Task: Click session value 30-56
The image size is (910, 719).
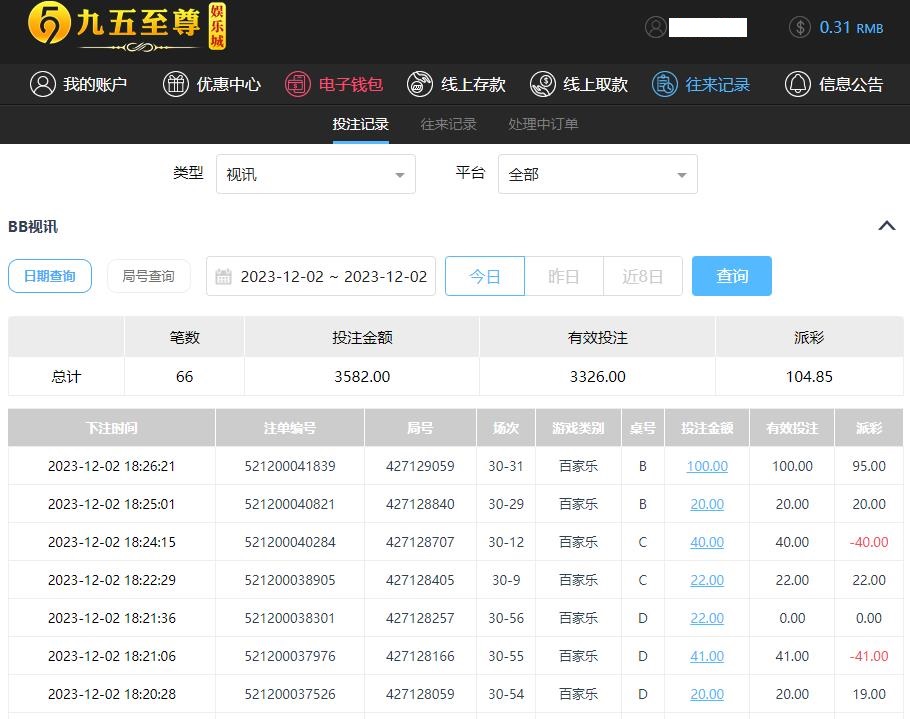Action: click(506, 618)
